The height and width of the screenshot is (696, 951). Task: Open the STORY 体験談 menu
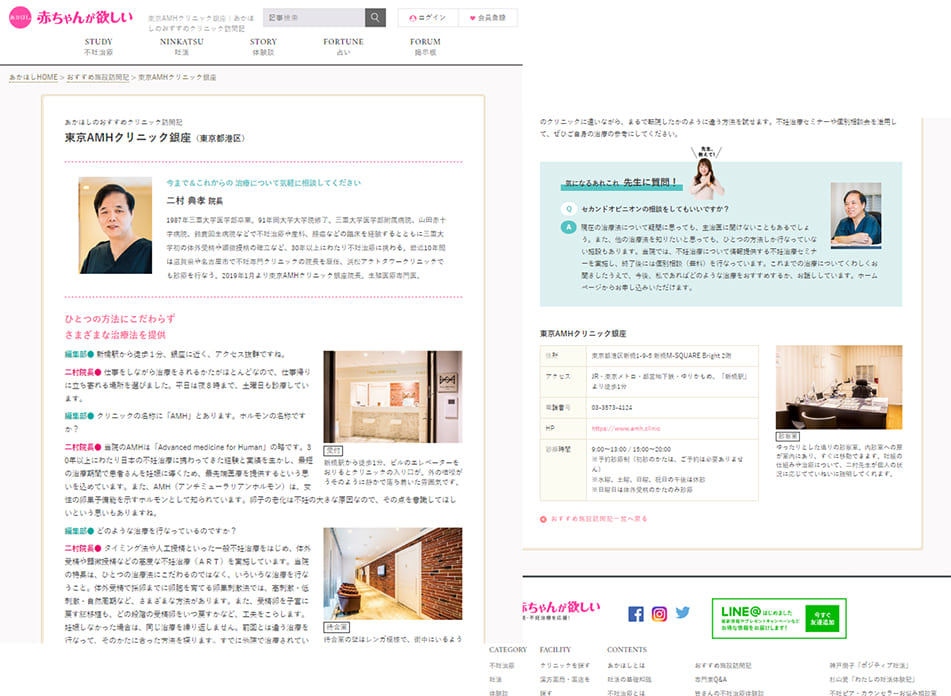[263, 47]
